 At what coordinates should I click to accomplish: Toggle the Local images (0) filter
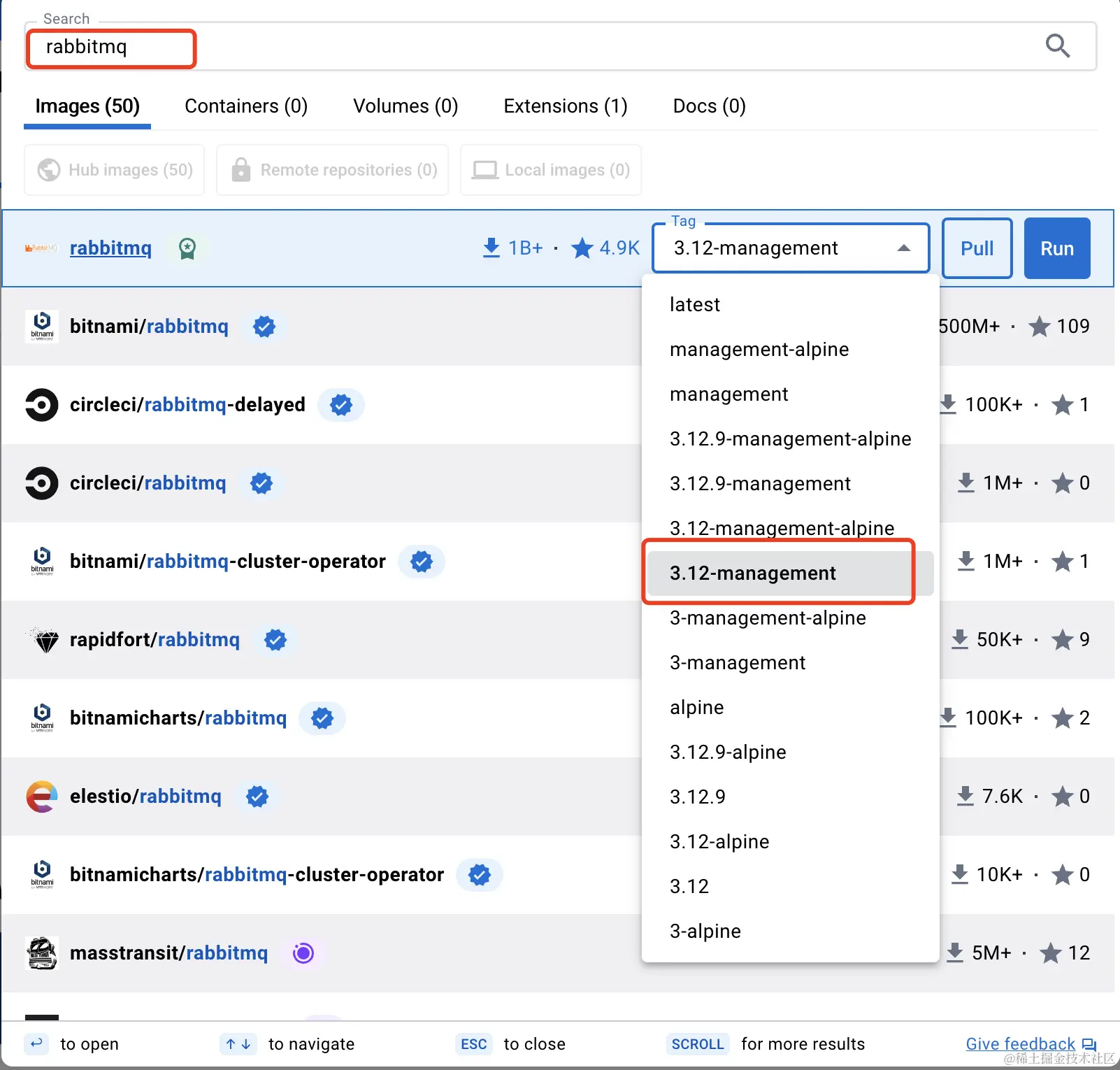551,170
